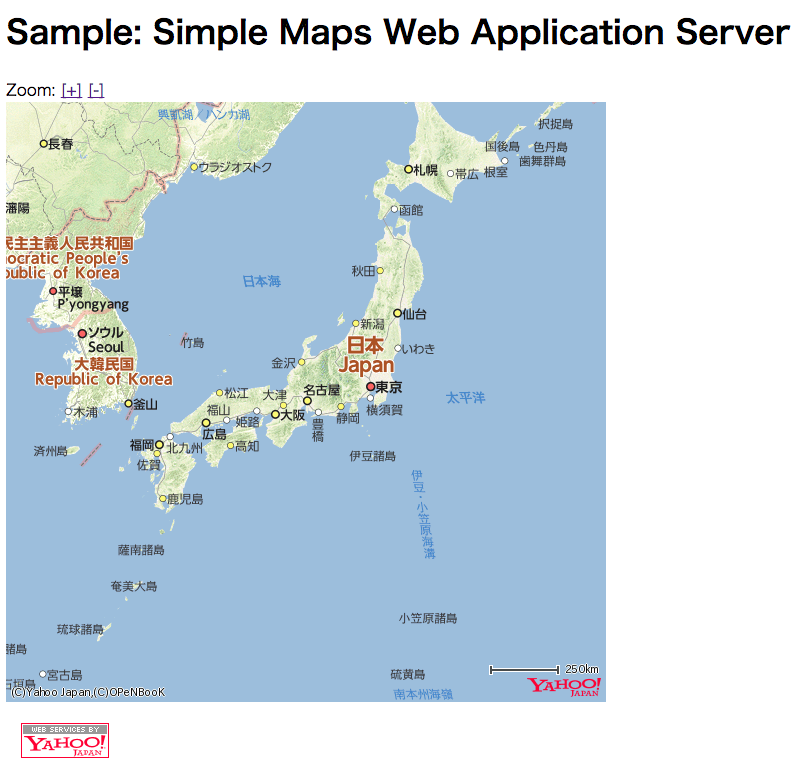Click the 太平洋 (Pacific Ocean) label
The height and width of the screenshot is (764, 803).
[x=465, y=397]
